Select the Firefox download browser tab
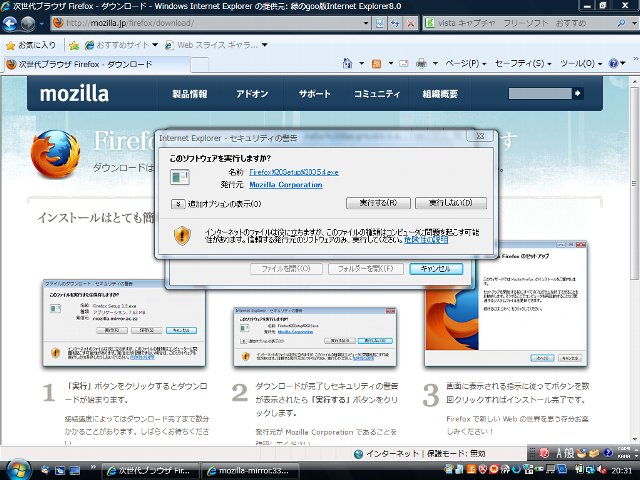640x480 pixels. coord(97,64)
